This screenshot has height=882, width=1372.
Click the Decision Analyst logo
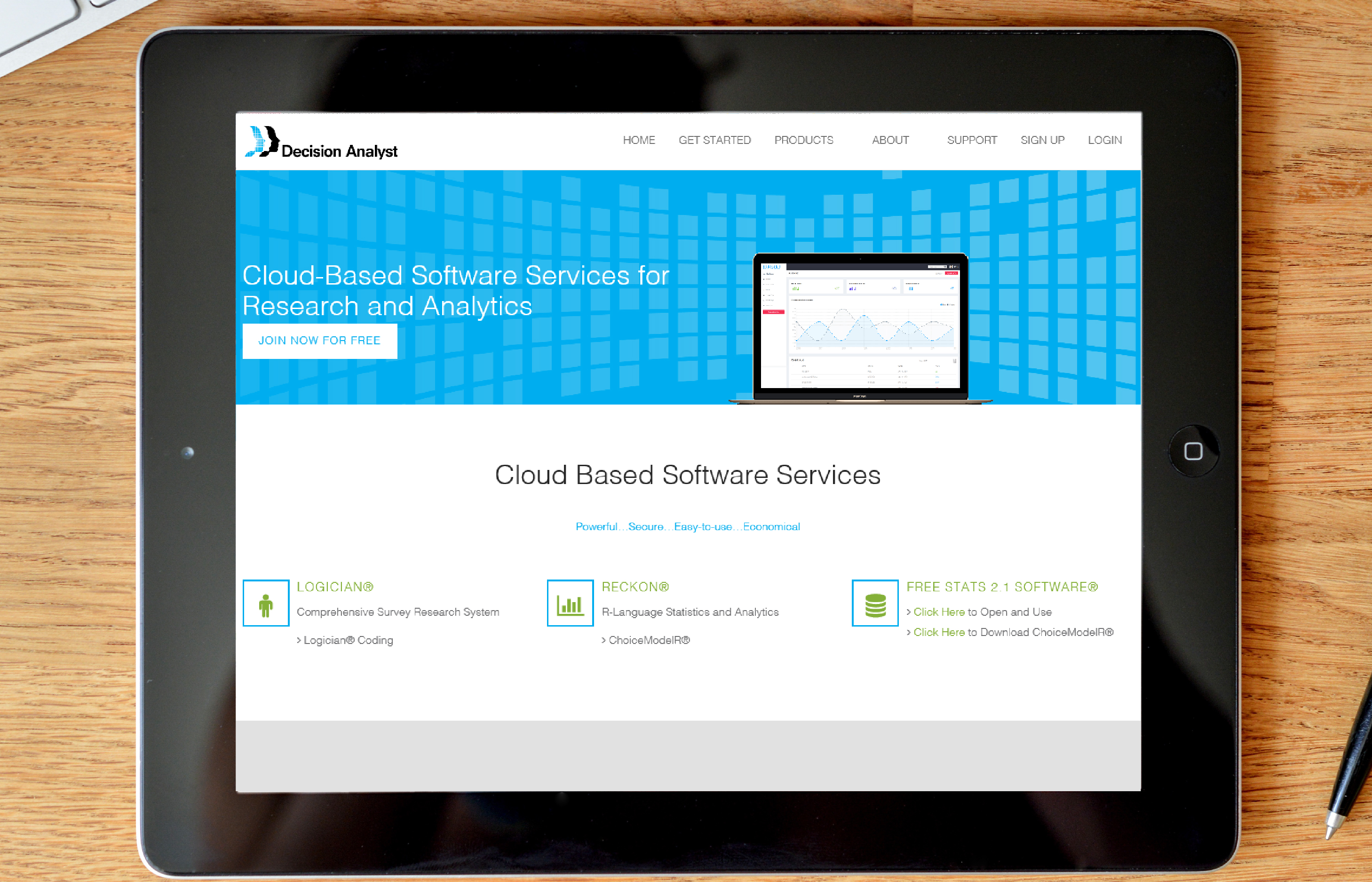click(x=321, y=142)
